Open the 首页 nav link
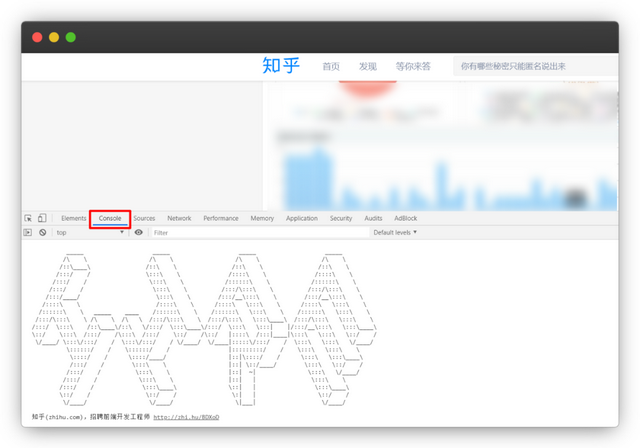 [x=331, y=66]
